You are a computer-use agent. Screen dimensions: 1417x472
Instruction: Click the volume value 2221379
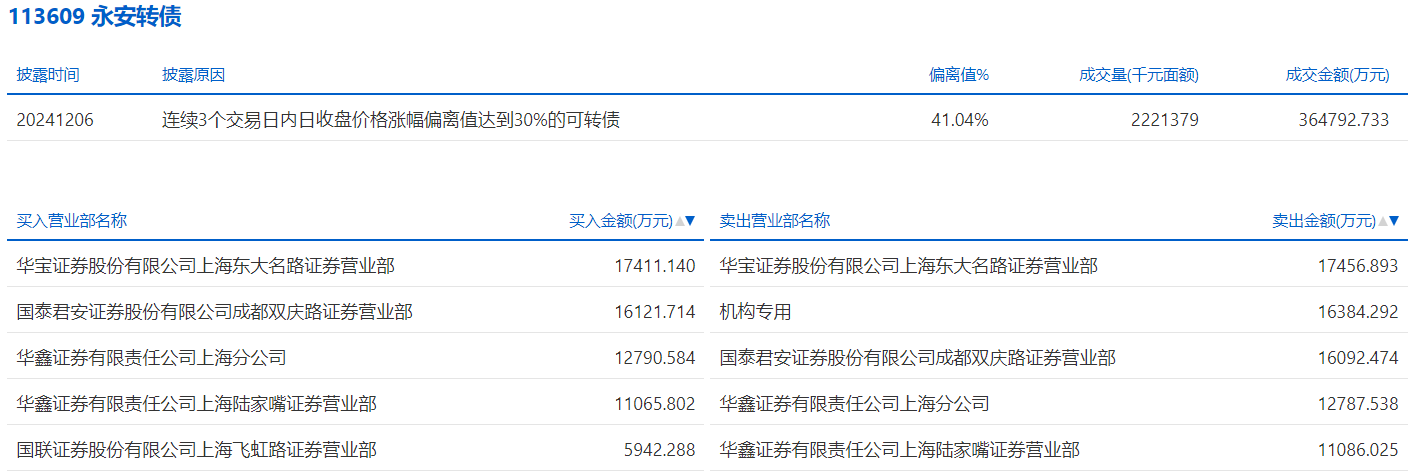(1165, 120)
